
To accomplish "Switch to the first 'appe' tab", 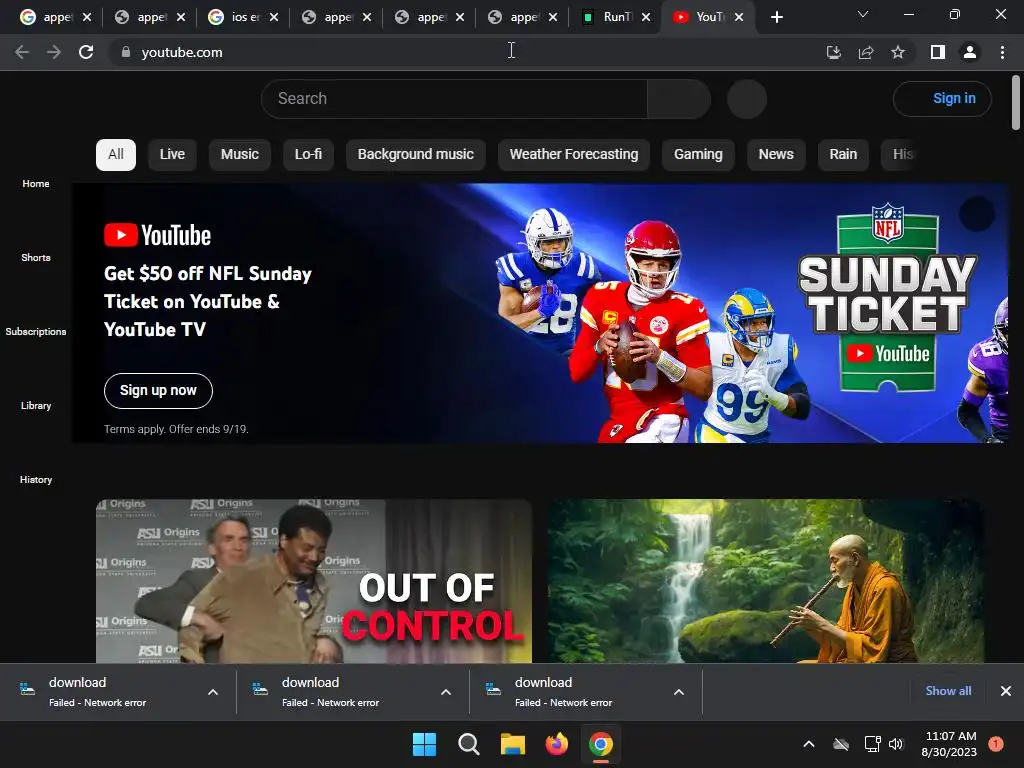I will pyautogui.click(x=56, y=17).
